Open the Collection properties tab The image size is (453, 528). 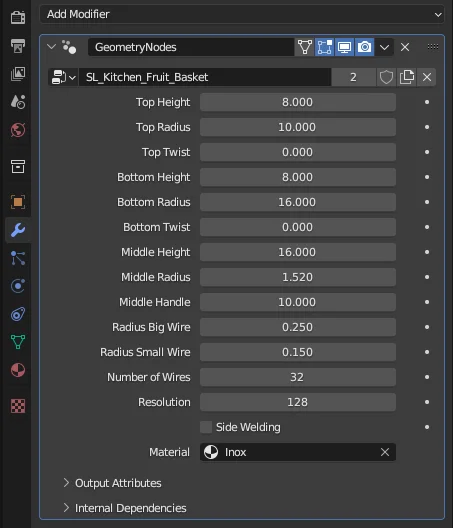18,166
